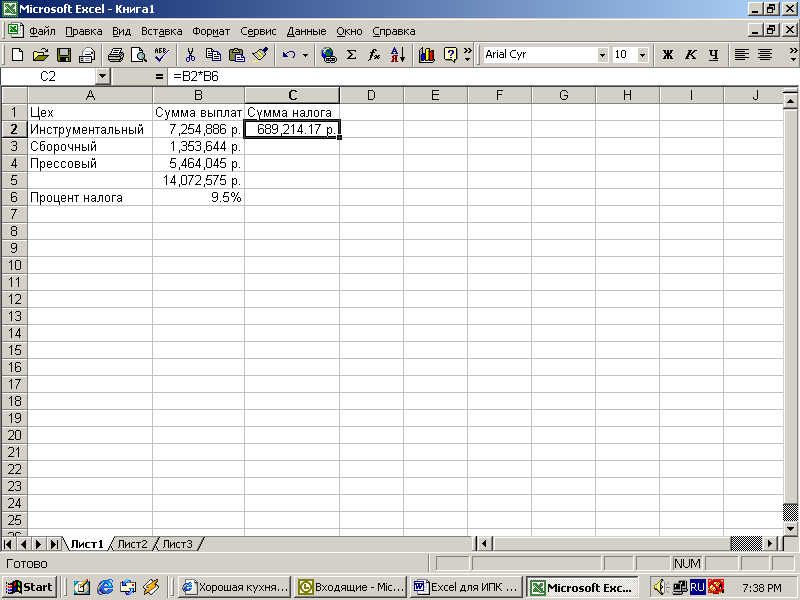The width and height of the screenshot is (800, 600).
Task: Select cell labeled Процент налога
Action: coord(90,197)
